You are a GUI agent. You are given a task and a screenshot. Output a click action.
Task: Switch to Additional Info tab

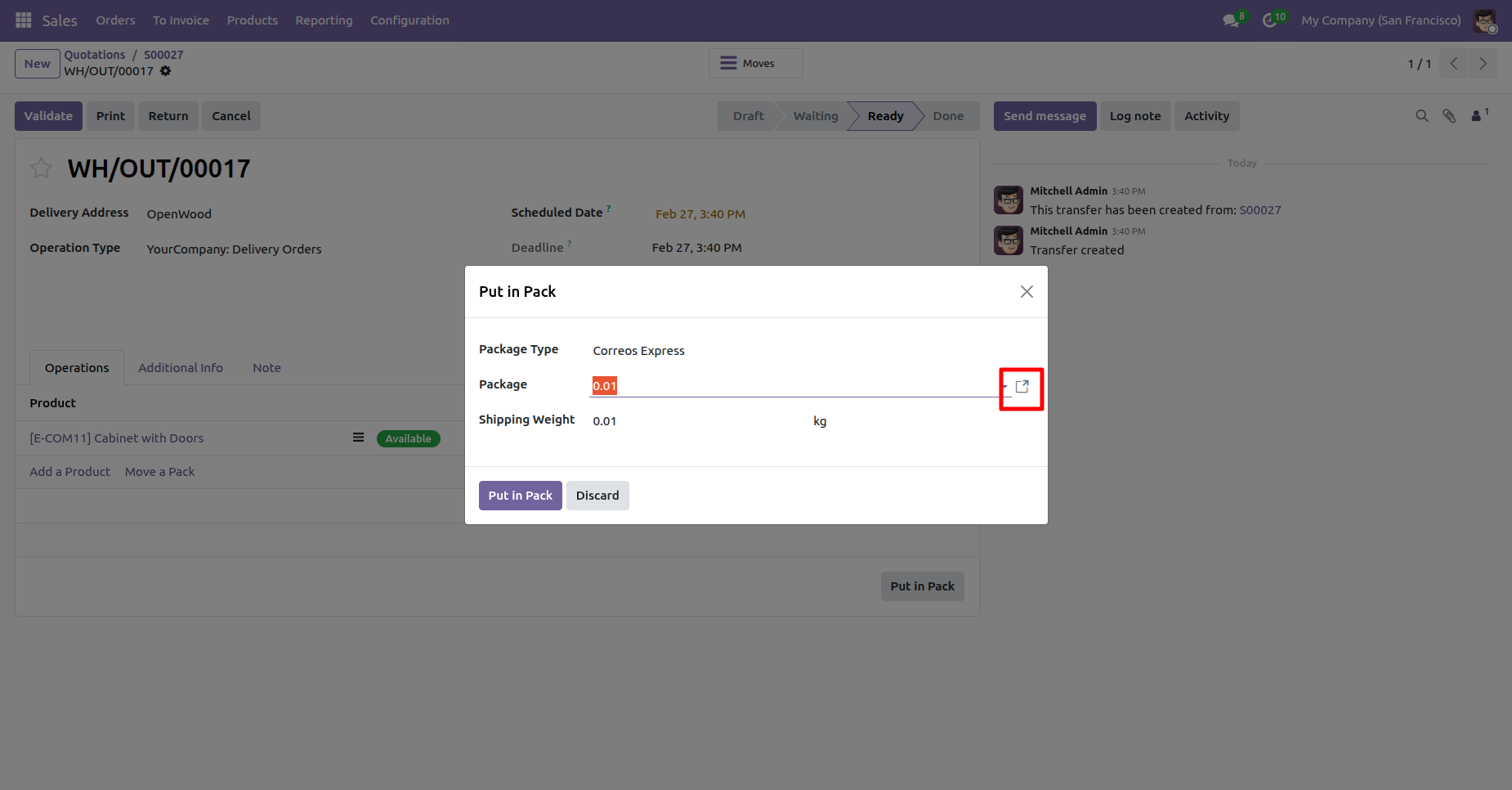pyautogui.click(x=181, y=368)
